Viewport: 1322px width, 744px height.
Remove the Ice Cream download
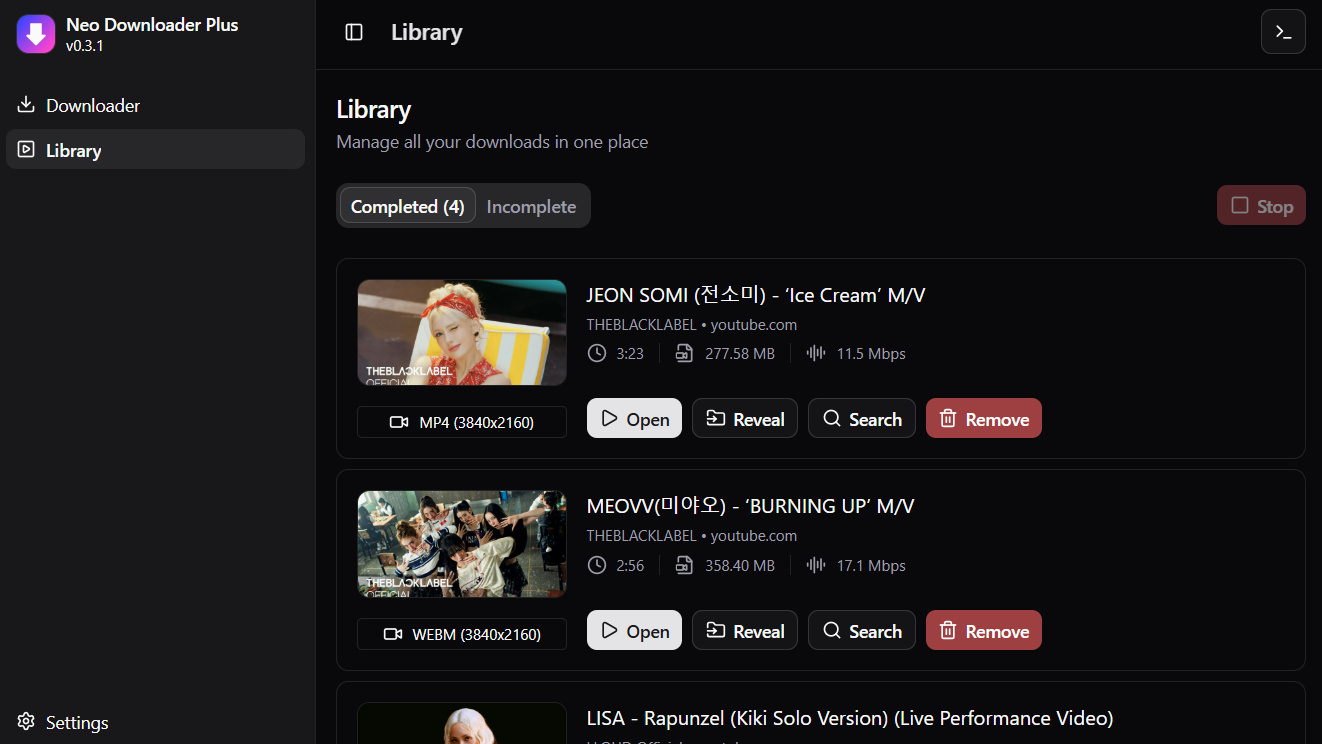tap(983, 419)
